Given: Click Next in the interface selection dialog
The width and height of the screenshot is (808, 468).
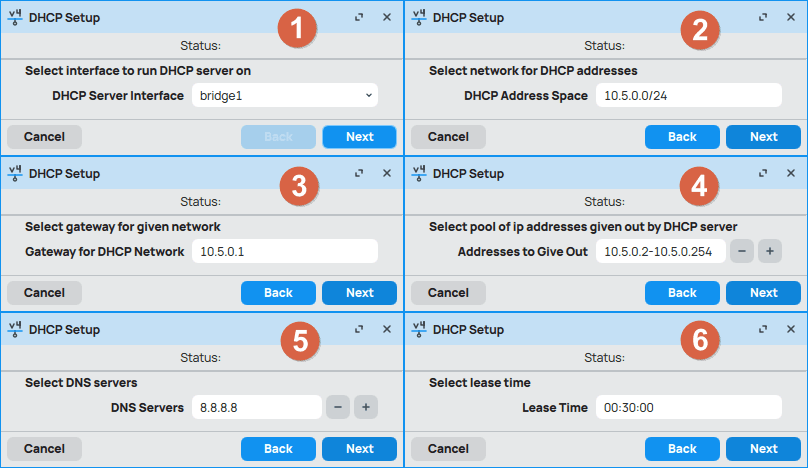Looking at the screenshot, I should click(359, 137).
